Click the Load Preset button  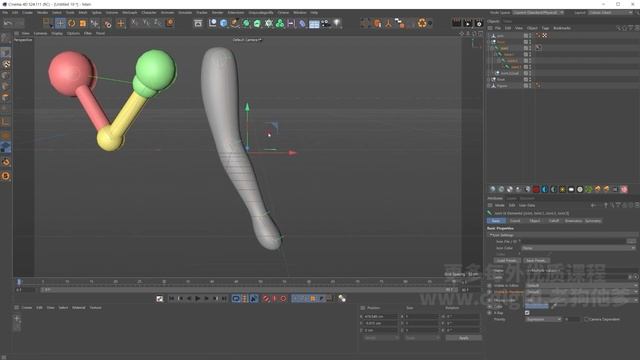[507, 260]
